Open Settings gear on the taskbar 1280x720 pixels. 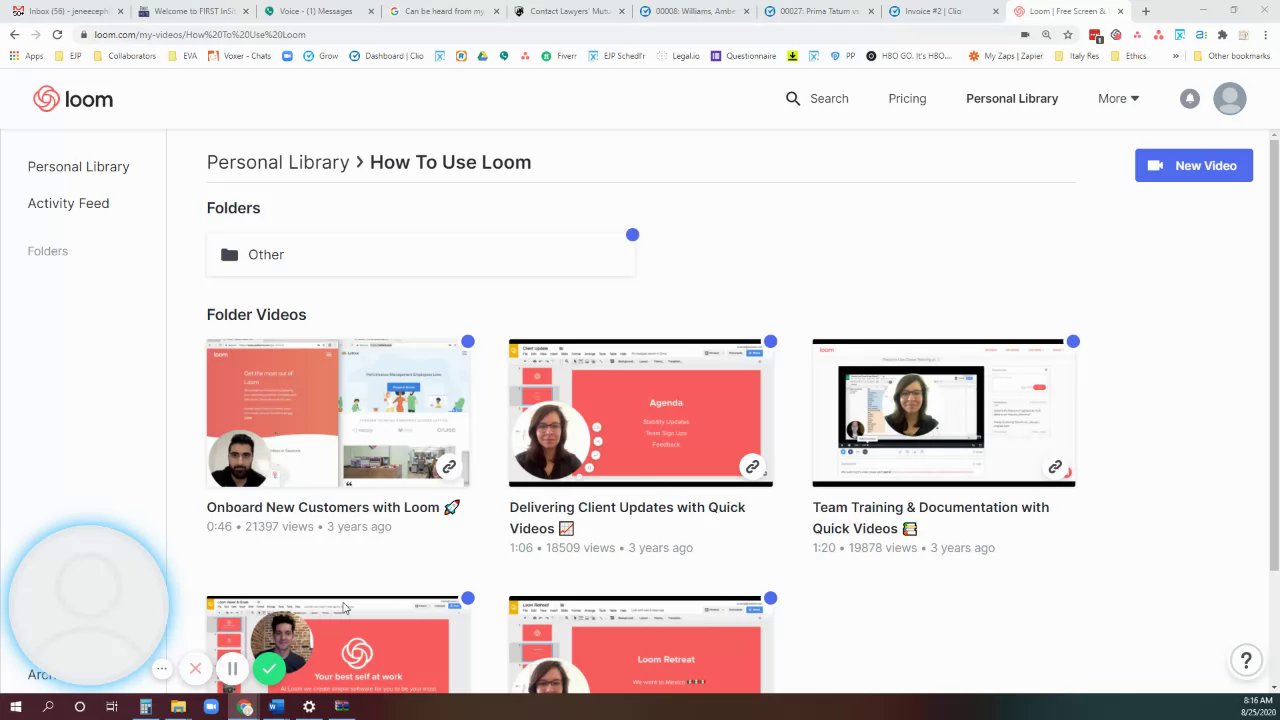pyautogui.click(x=309, y=707)
